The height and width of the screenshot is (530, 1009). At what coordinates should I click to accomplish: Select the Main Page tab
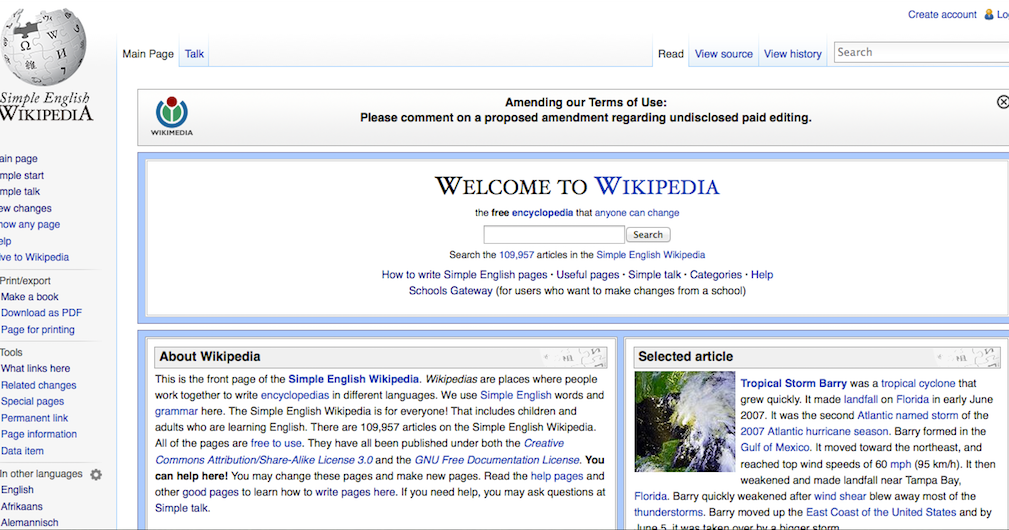coord(148,54)
